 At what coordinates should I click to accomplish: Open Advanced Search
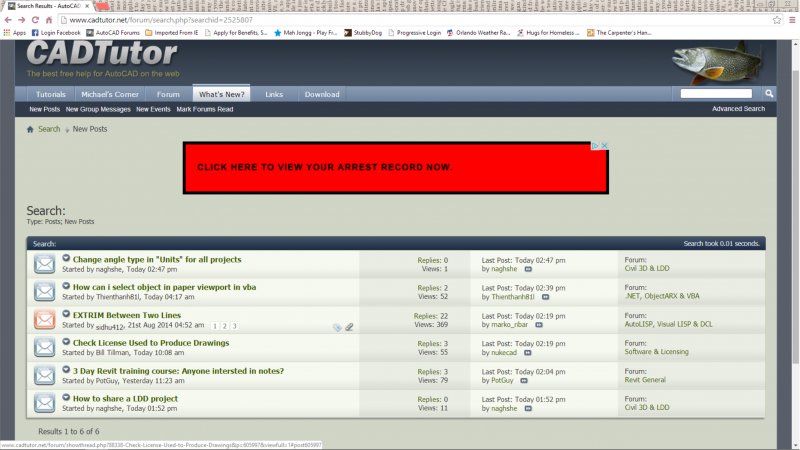pyautogui.click(x=738, y=109)
